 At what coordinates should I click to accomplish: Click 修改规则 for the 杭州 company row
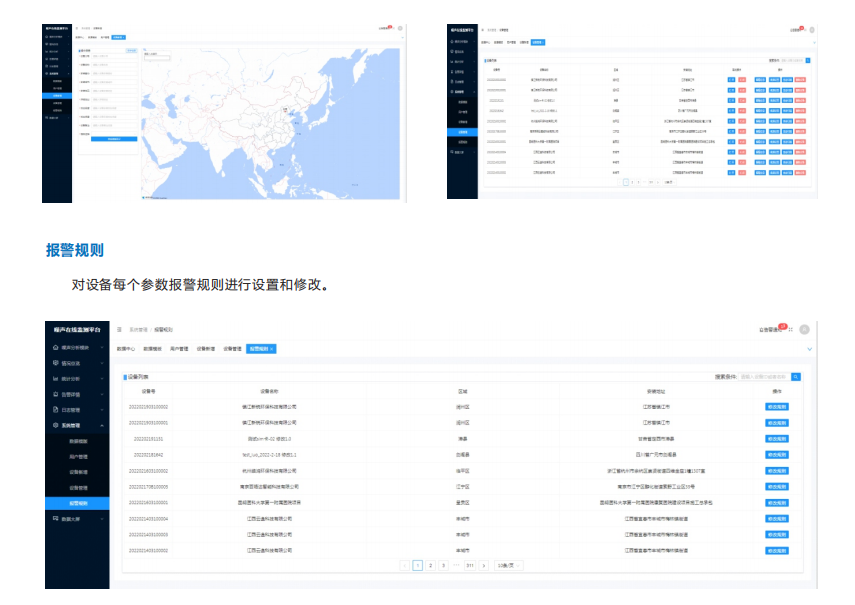pos(776,471)
